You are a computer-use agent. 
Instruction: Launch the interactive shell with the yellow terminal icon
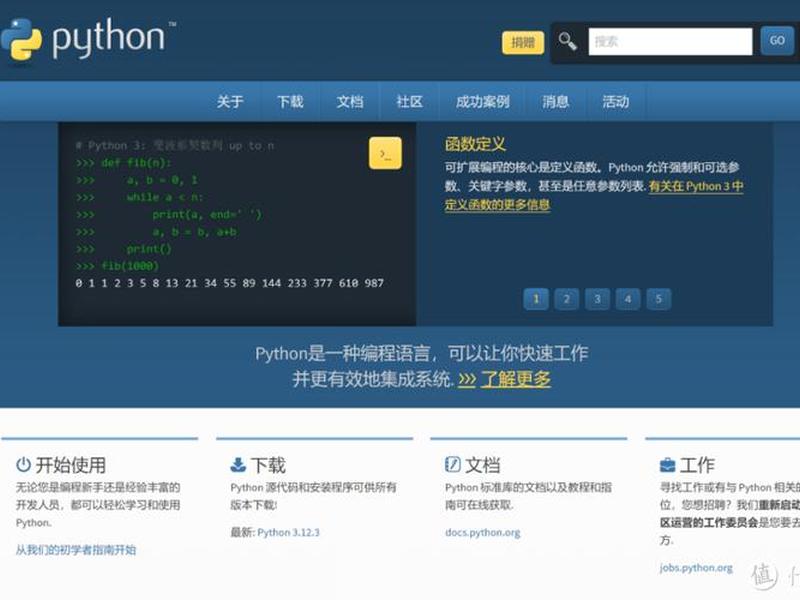coord(385,153)
